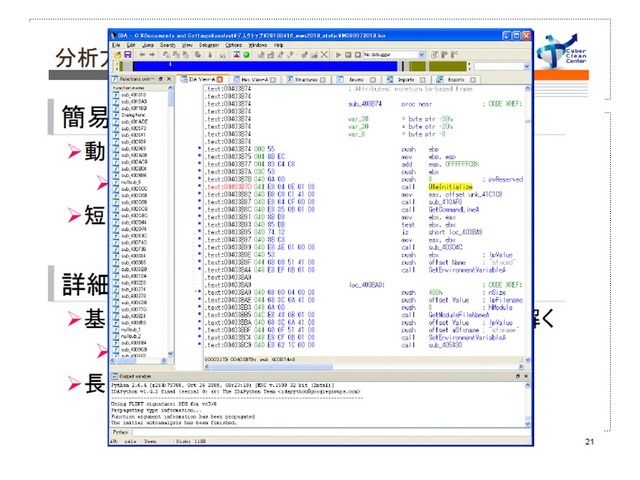
Task: Select GetModuleFileNameA call target
Action: click(458, 315)
